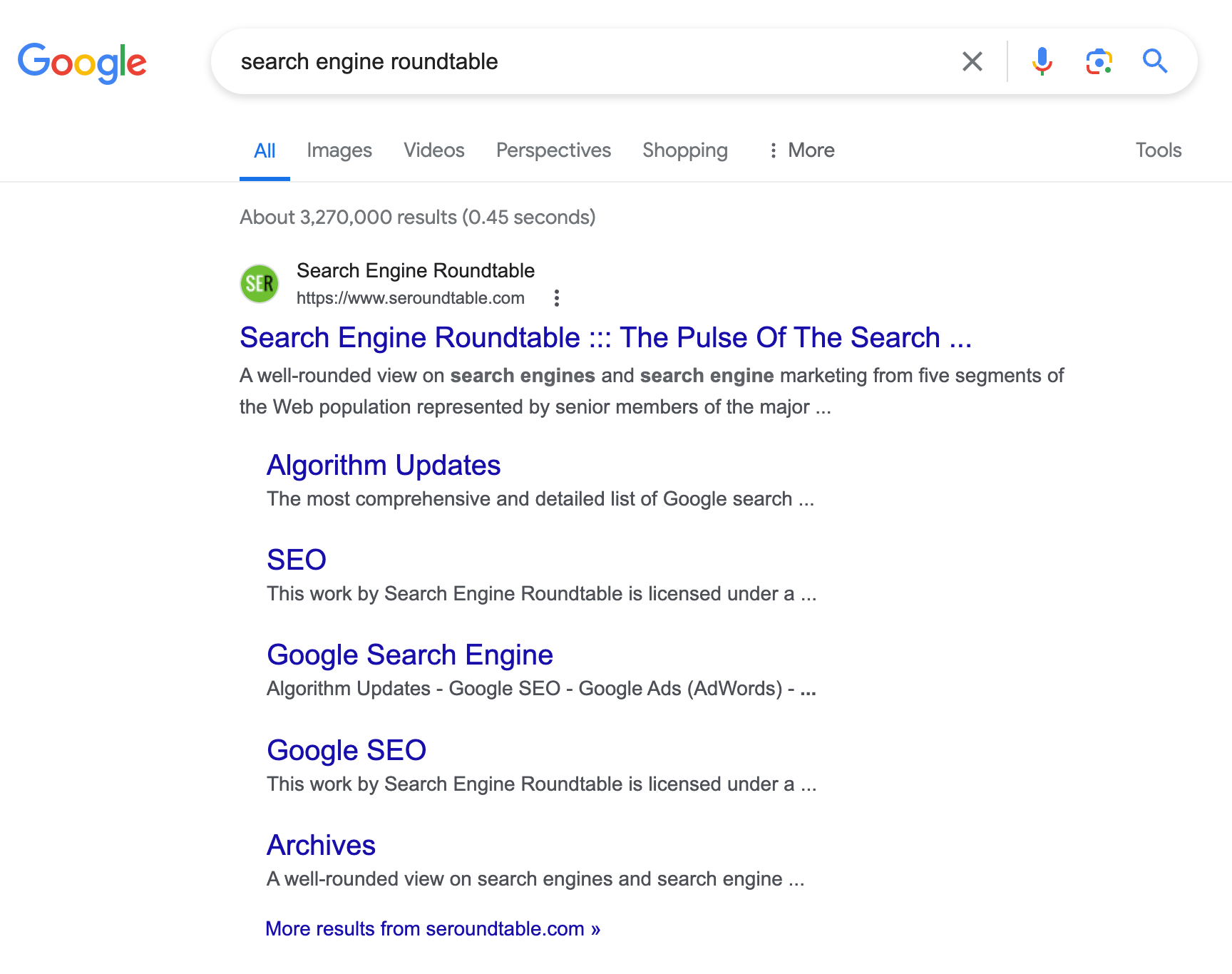Open the Google Search Engine sitelink
The width and height of the screenshot is (1232, 974).
click(409, 654)
